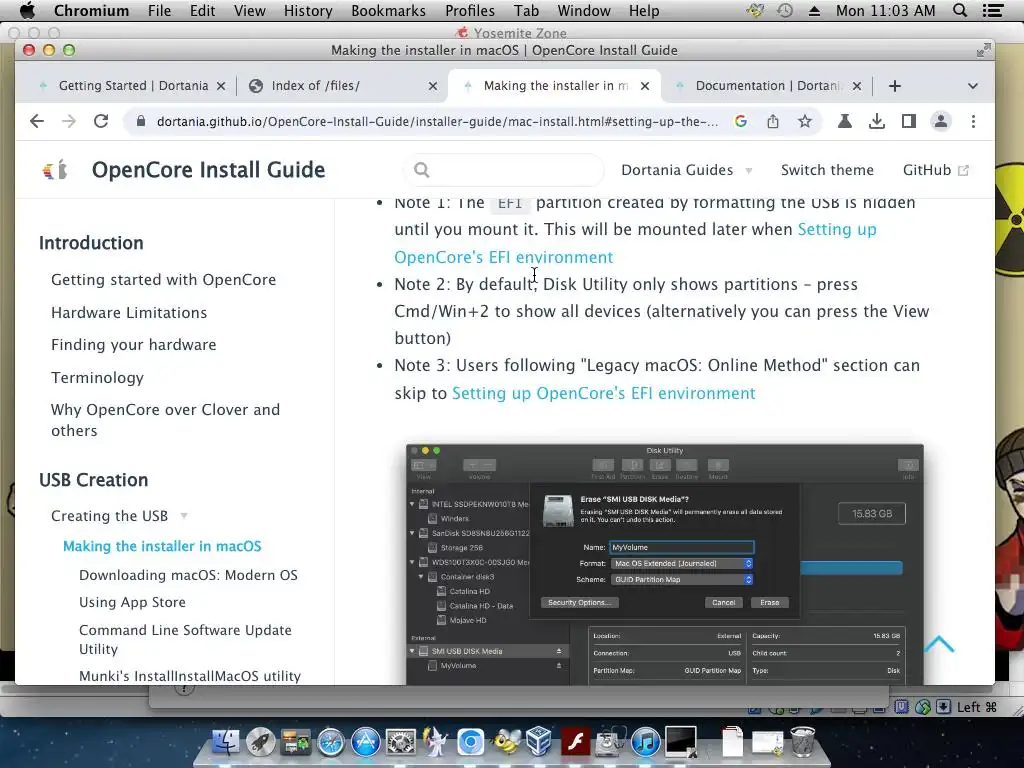Toggle Switch theme in header
The image size is (1024, 768).
coord(827,170)
